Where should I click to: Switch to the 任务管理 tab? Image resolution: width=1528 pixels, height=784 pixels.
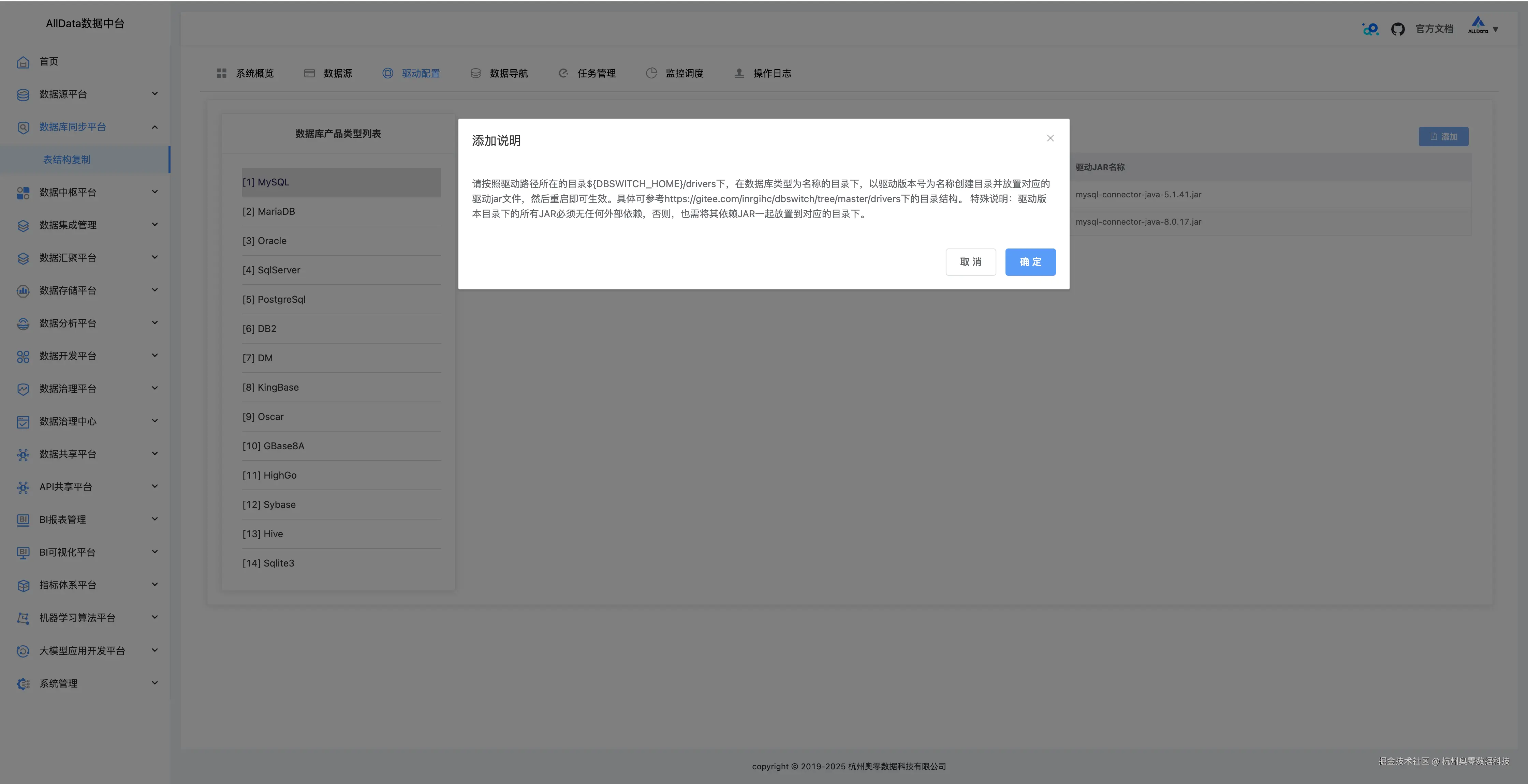point(596,74)
